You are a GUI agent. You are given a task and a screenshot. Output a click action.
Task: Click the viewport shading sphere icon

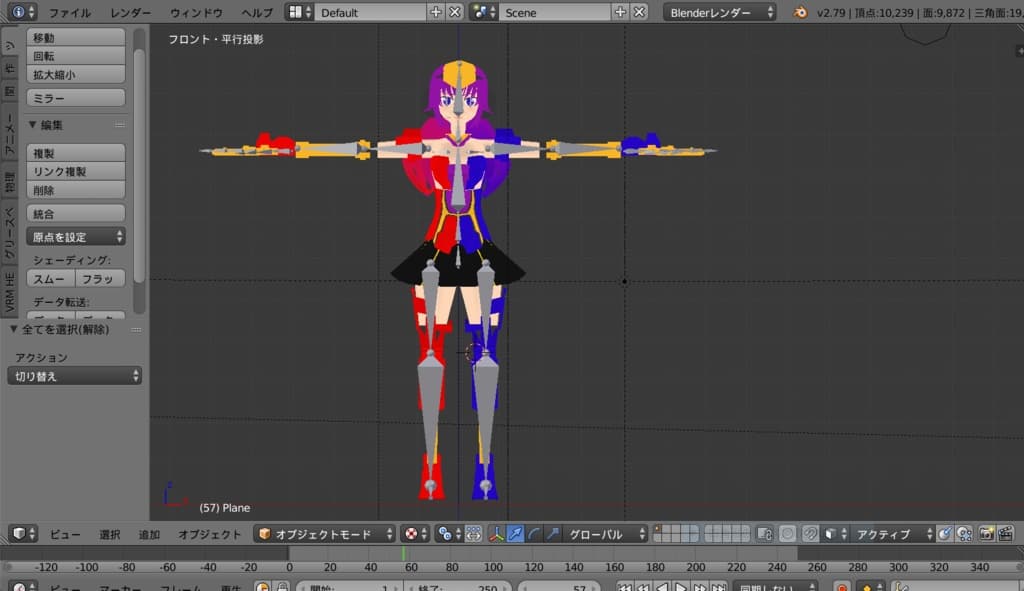pyautogui.click(x=410, y=534)
